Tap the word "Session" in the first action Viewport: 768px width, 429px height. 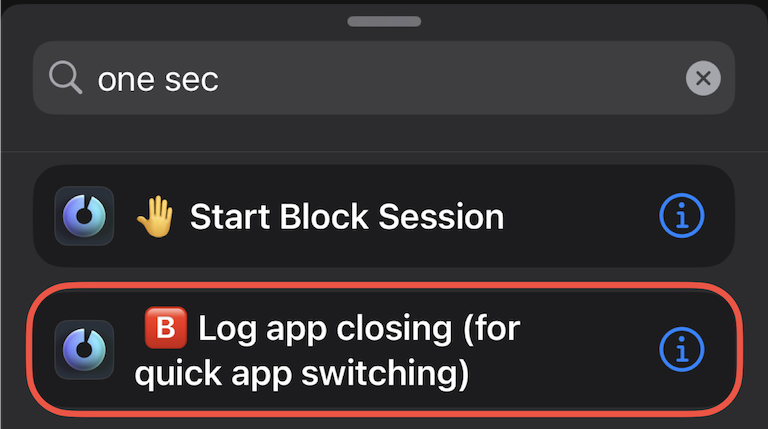(x=447, y=216)
